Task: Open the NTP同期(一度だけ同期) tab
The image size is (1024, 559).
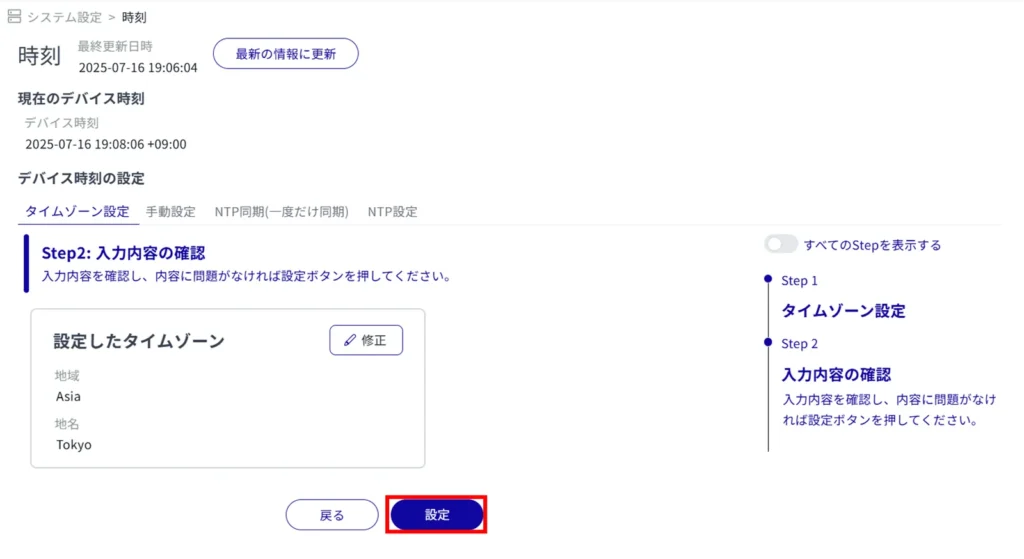Action: click(x=281, y=212)
